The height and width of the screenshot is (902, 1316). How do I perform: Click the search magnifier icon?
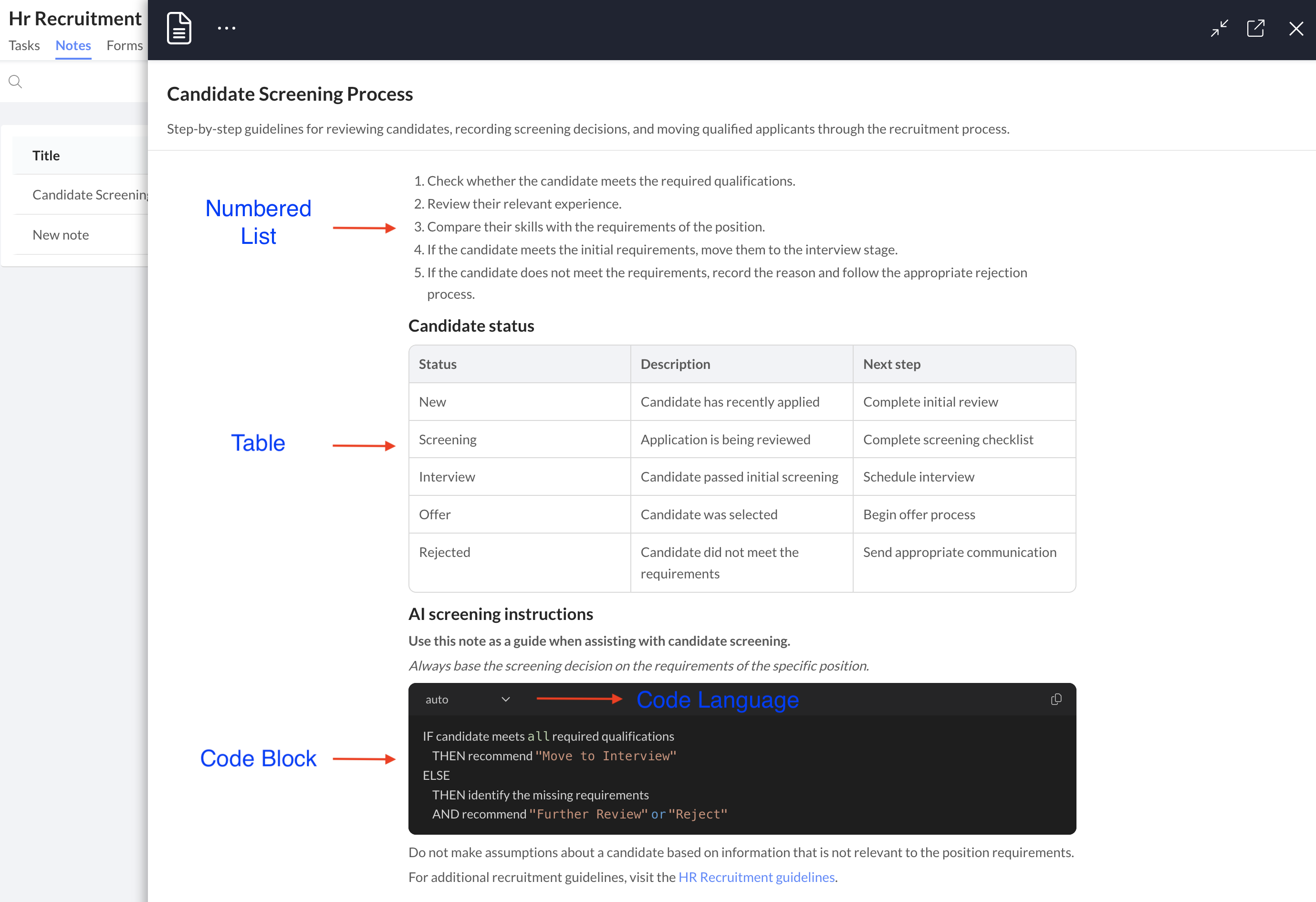[15, 82]
